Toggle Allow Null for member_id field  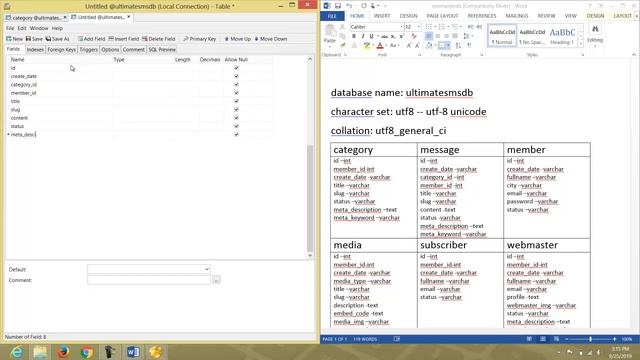236,93
